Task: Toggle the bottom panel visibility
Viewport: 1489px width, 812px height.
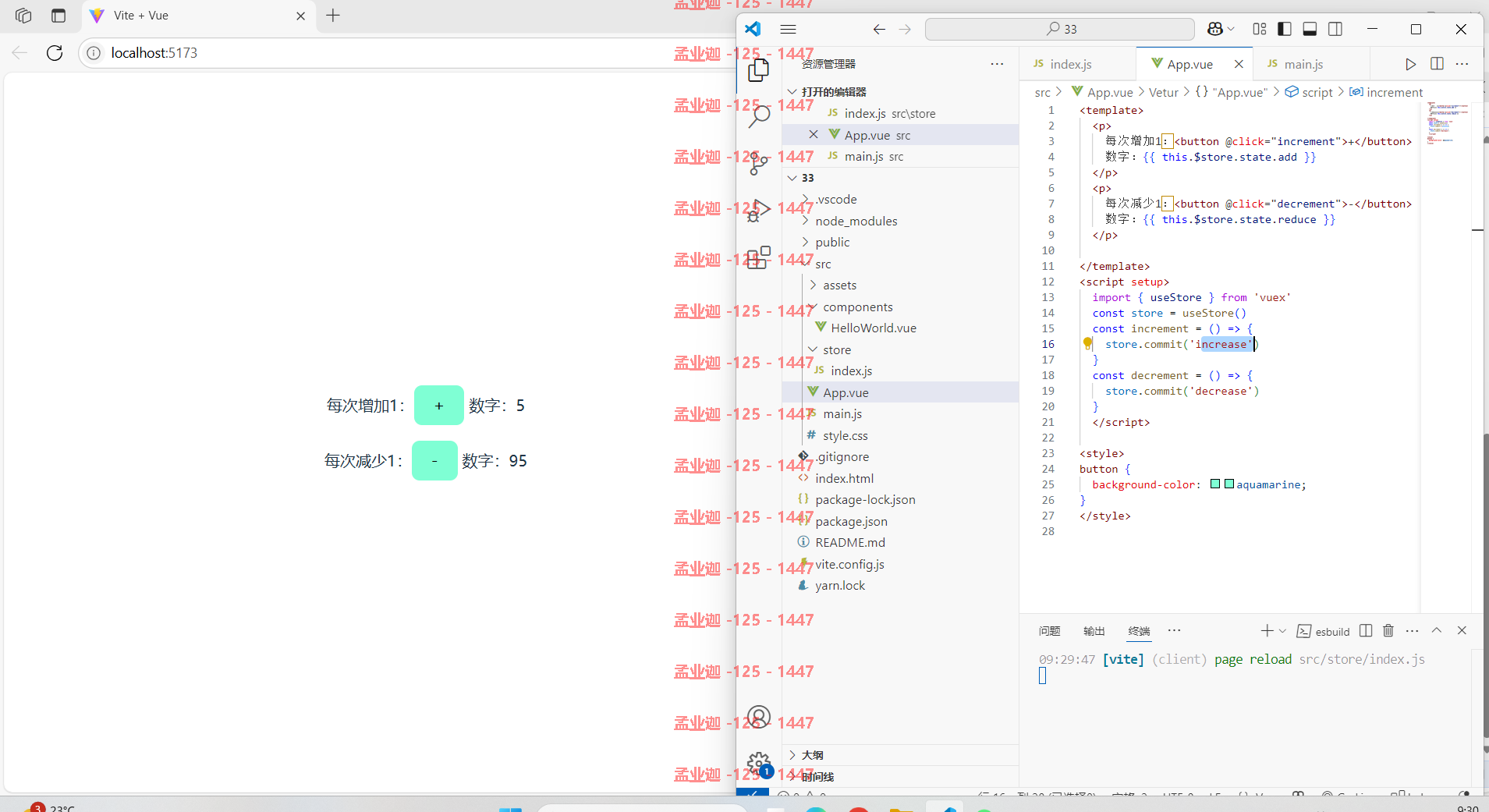Action: (x=1310, y=29)
